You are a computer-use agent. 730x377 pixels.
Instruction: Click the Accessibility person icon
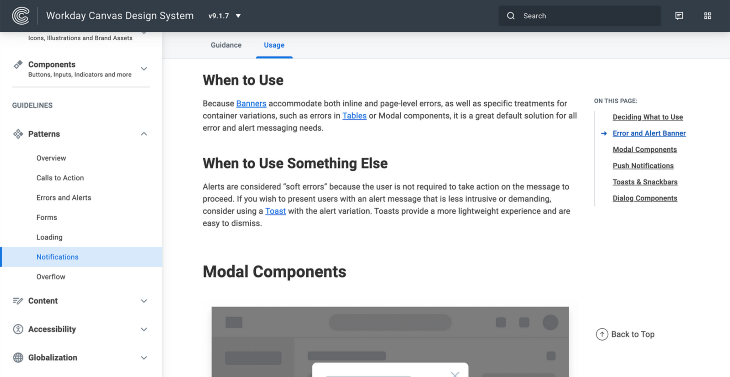click(18, 329)
